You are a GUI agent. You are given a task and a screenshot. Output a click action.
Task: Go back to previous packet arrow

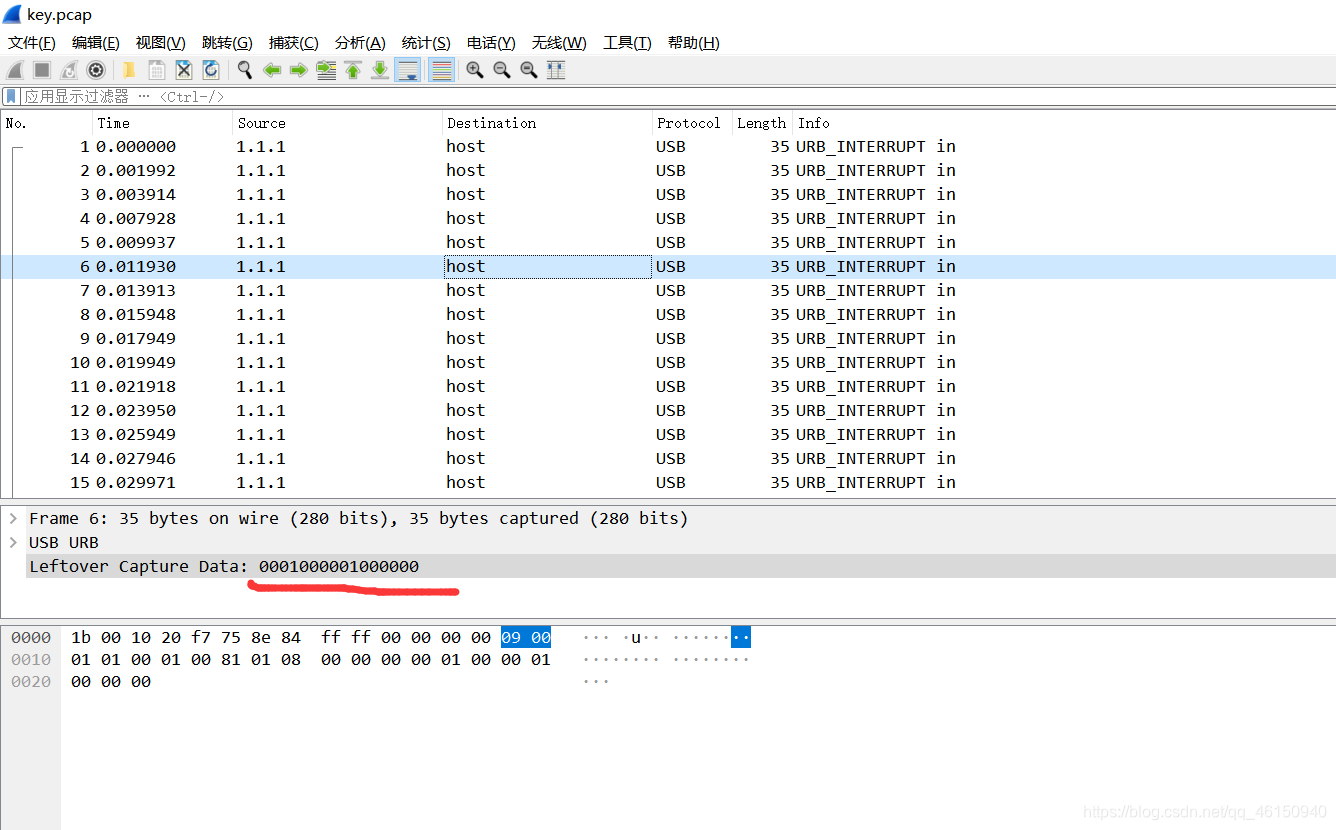pyautogui.click(x=271, y=70)
